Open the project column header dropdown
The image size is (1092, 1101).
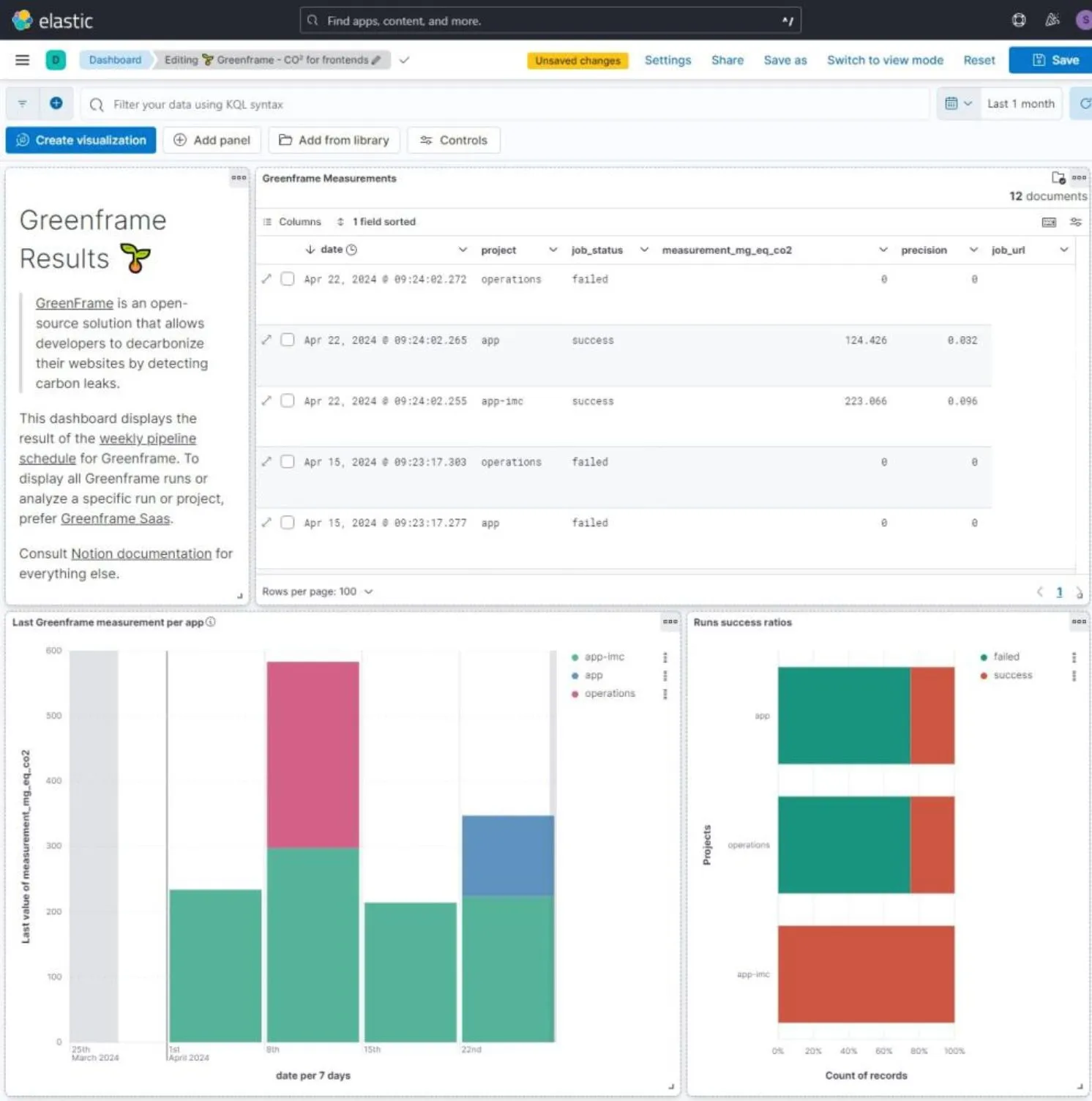[x=553, y=250]
